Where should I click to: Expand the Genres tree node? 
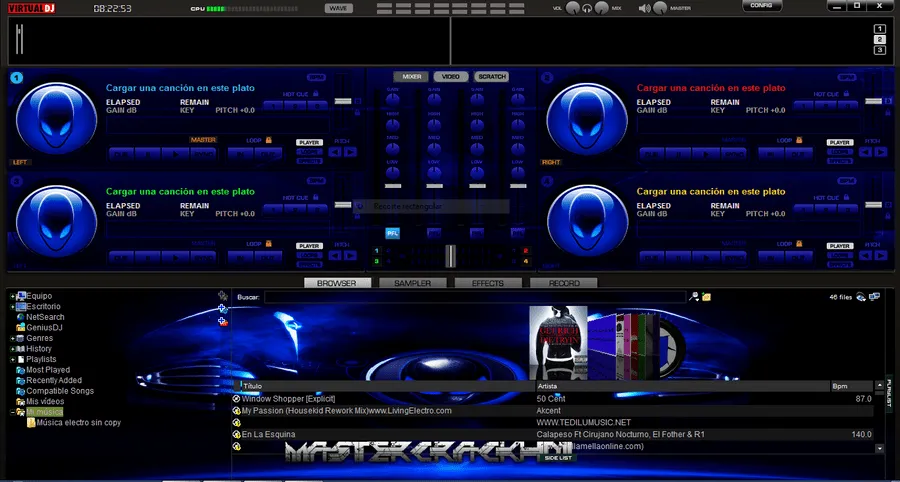[13, 339]
